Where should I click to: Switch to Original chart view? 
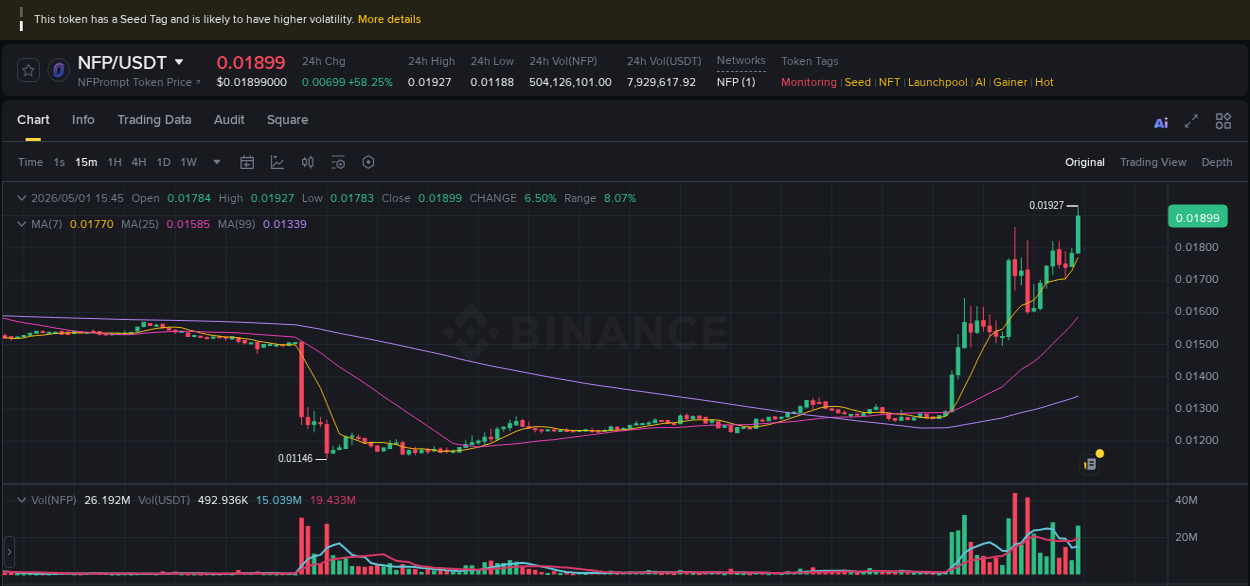pyautogui.click(x=1085, y=162)
